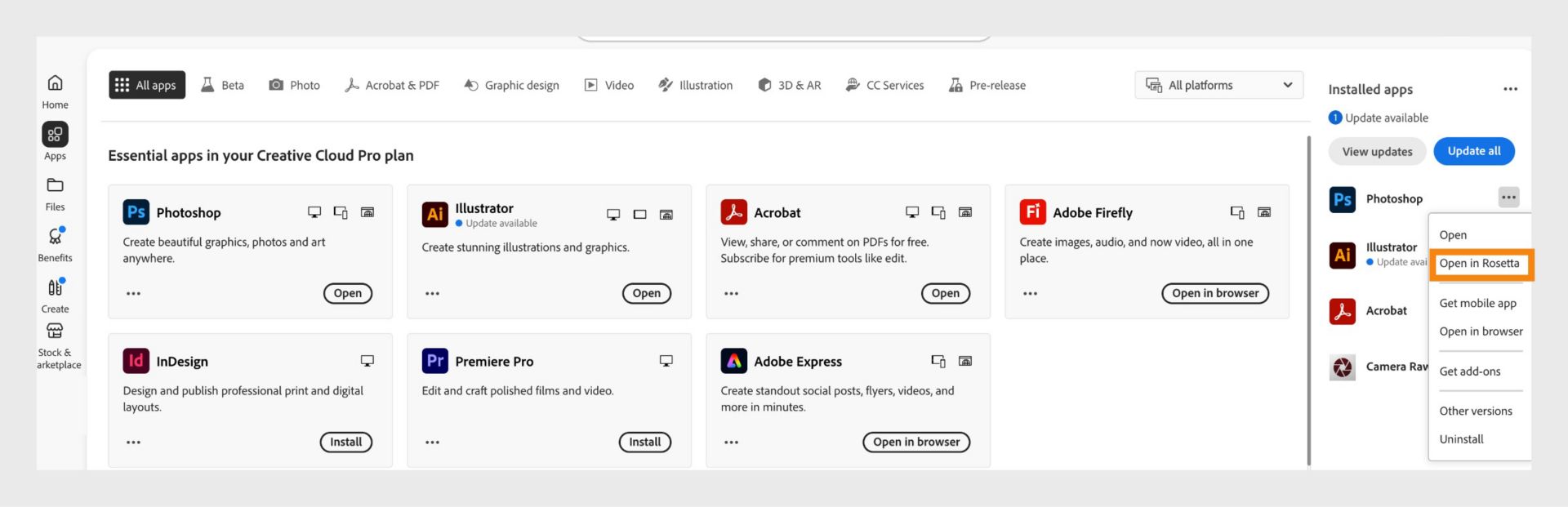Click Open in browser on Adobe Express card
1568x507 pixels.
916,442
